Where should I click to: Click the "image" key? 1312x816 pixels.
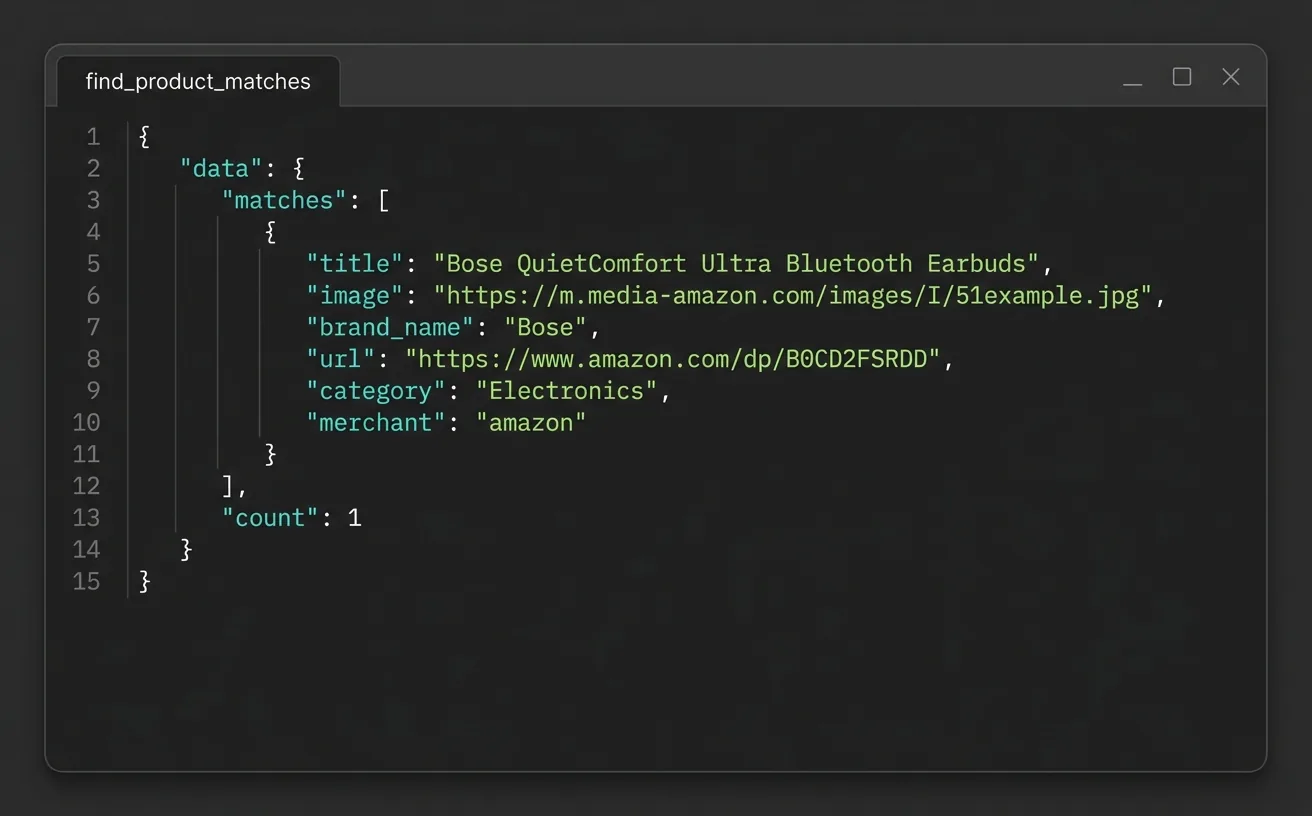354,295
